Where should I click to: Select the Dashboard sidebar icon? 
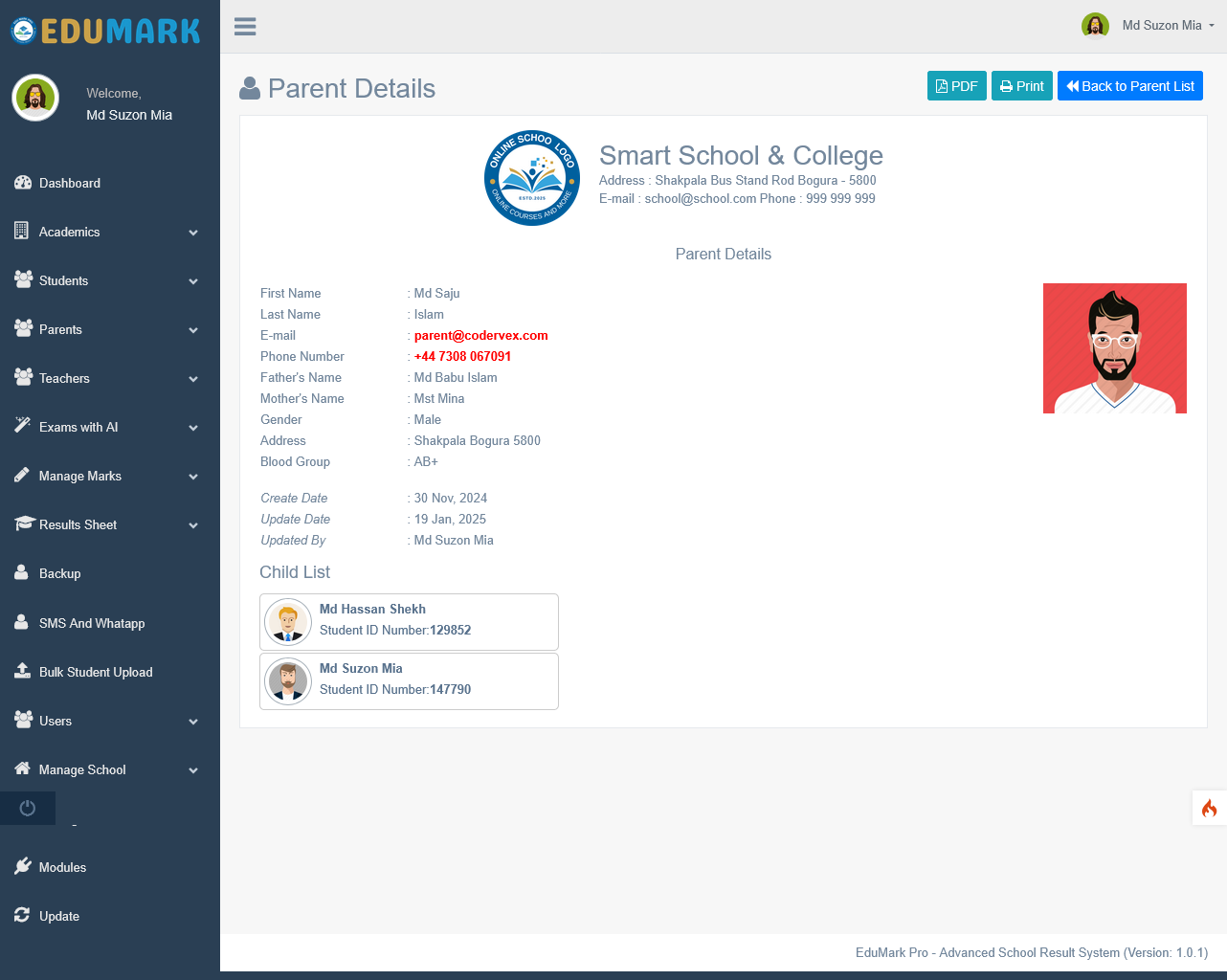[x=21, y=183]
